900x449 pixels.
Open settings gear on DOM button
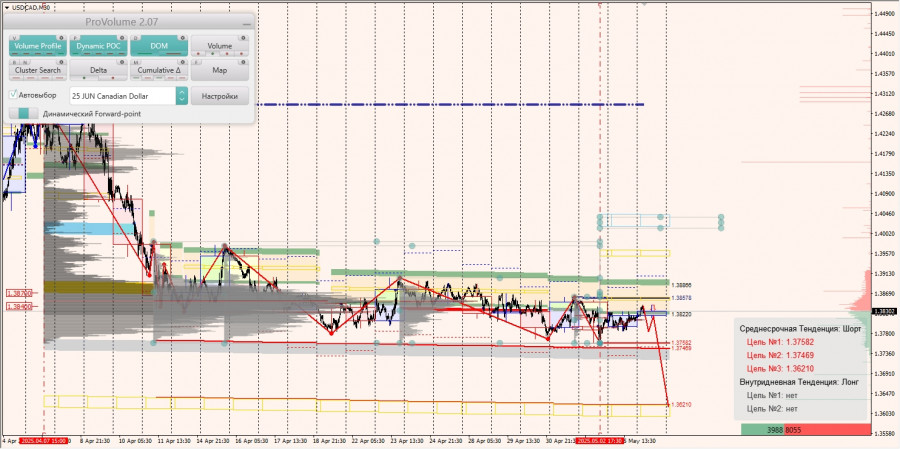[x=184, y=38]
